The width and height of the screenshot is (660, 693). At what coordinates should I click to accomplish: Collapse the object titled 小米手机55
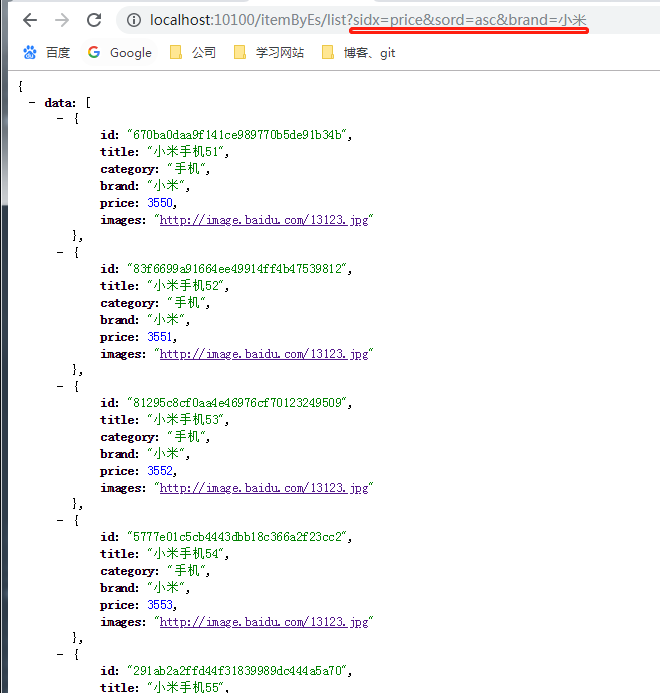click(x=60, y=655)
